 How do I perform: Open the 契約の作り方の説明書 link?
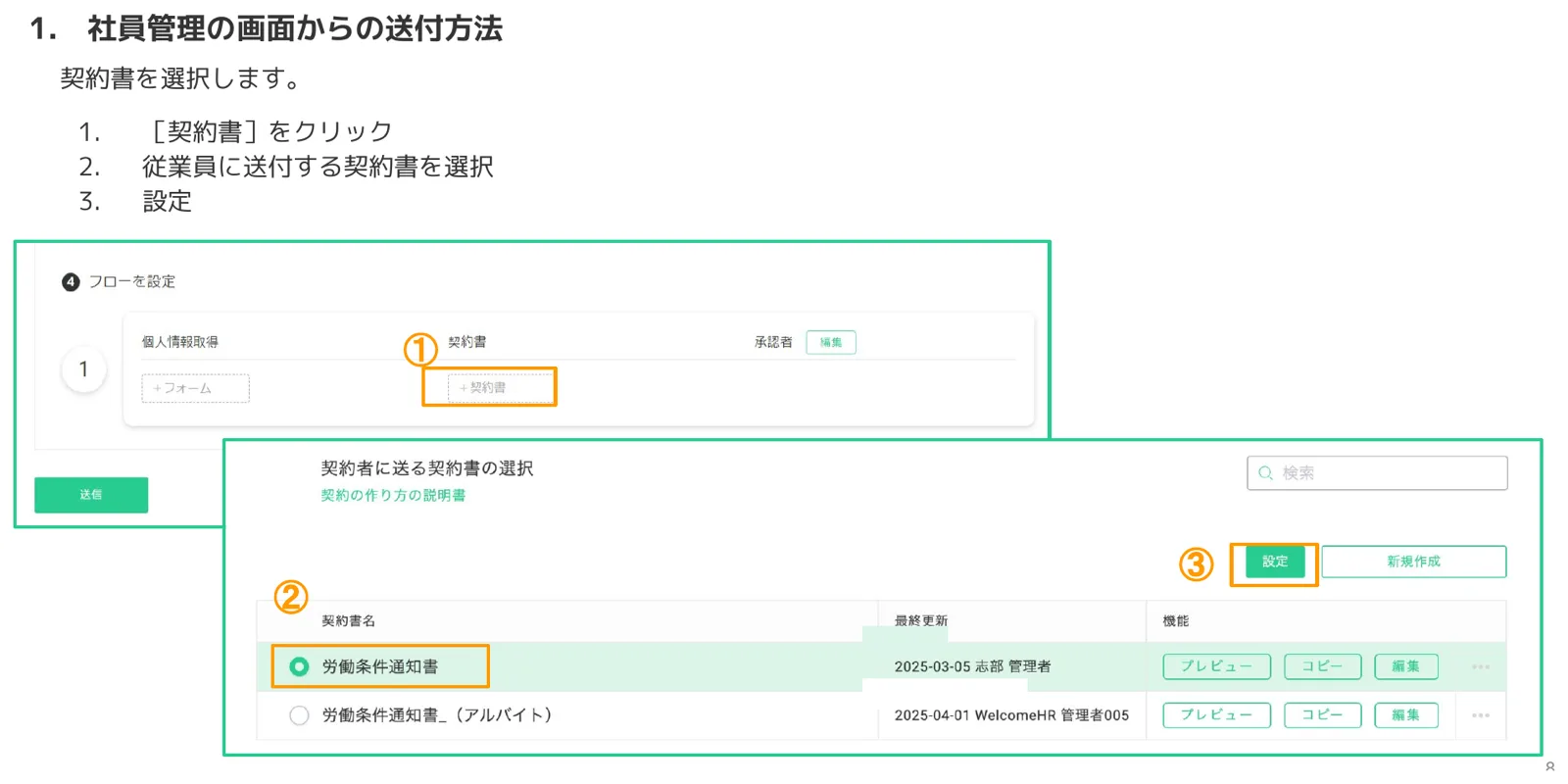(x=393, y=495)
